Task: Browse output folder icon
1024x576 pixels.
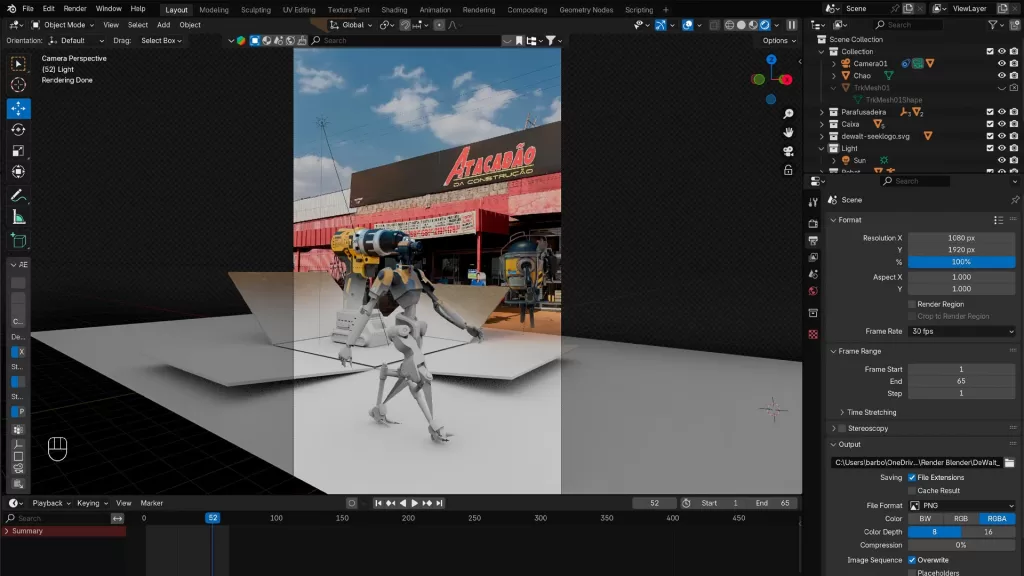Action: [x=1009, y=462]
